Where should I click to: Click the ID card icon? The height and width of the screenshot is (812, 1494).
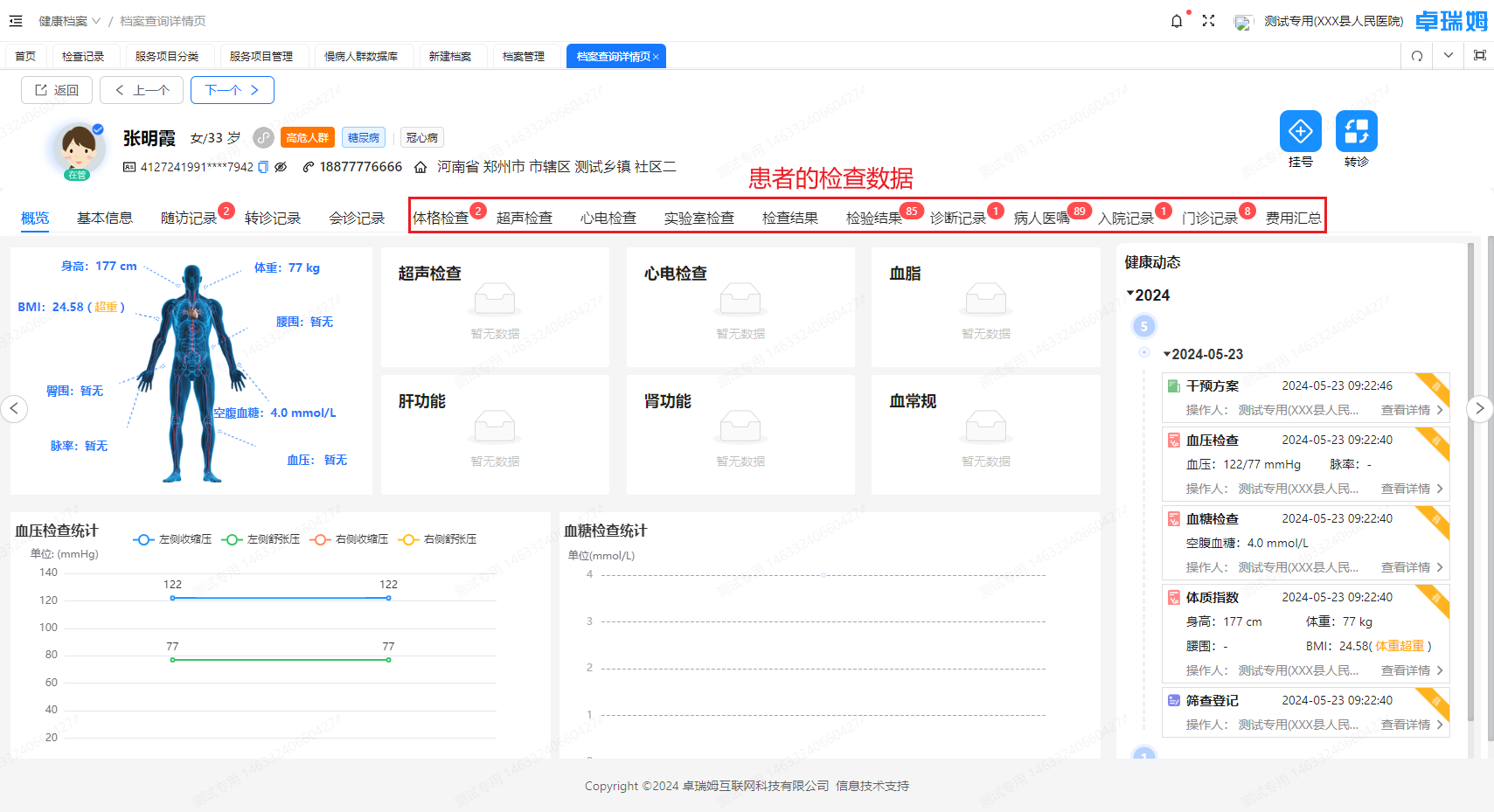(x=129, y=167)
